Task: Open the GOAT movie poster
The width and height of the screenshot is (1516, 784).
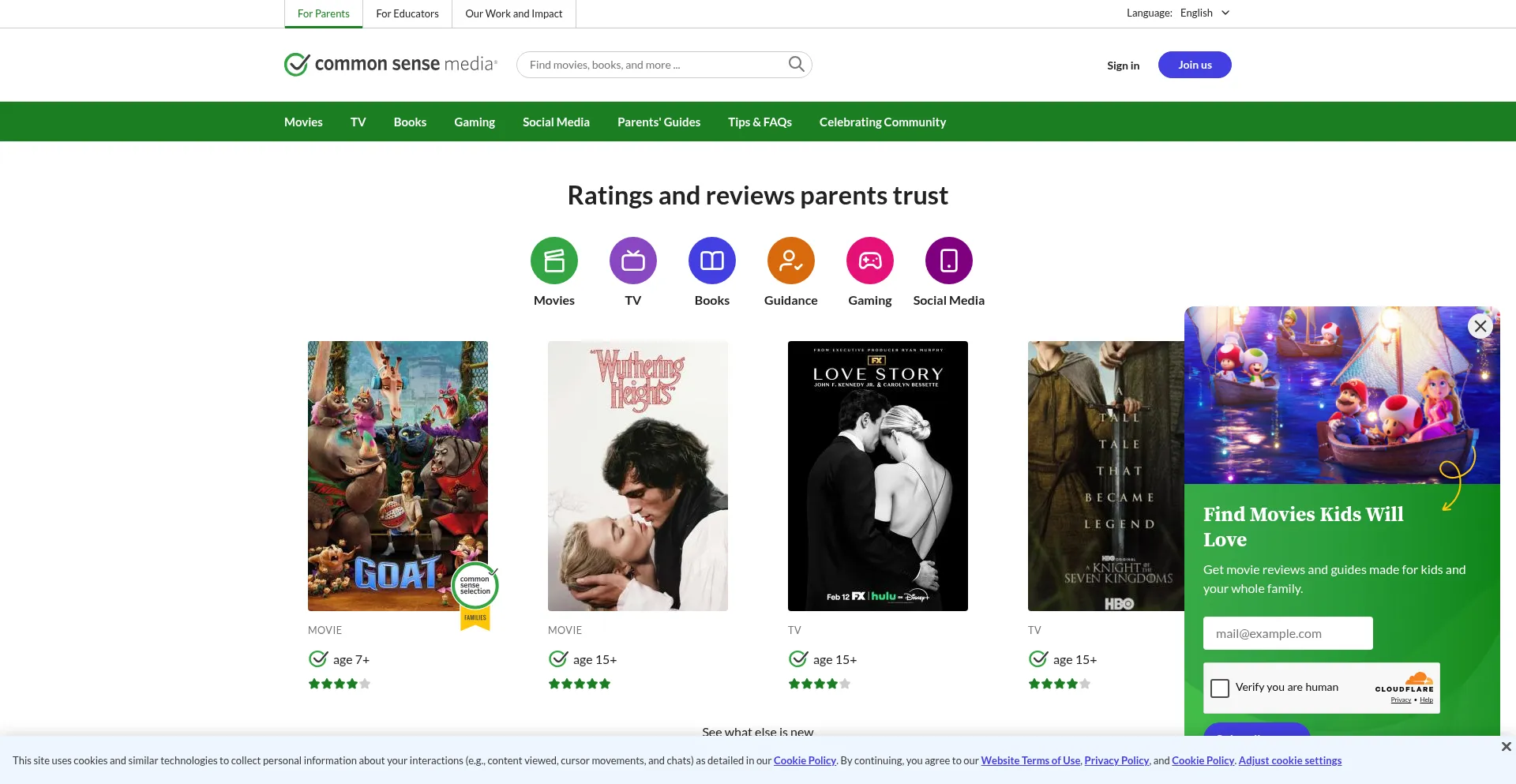Action: [x=398, y=476]
